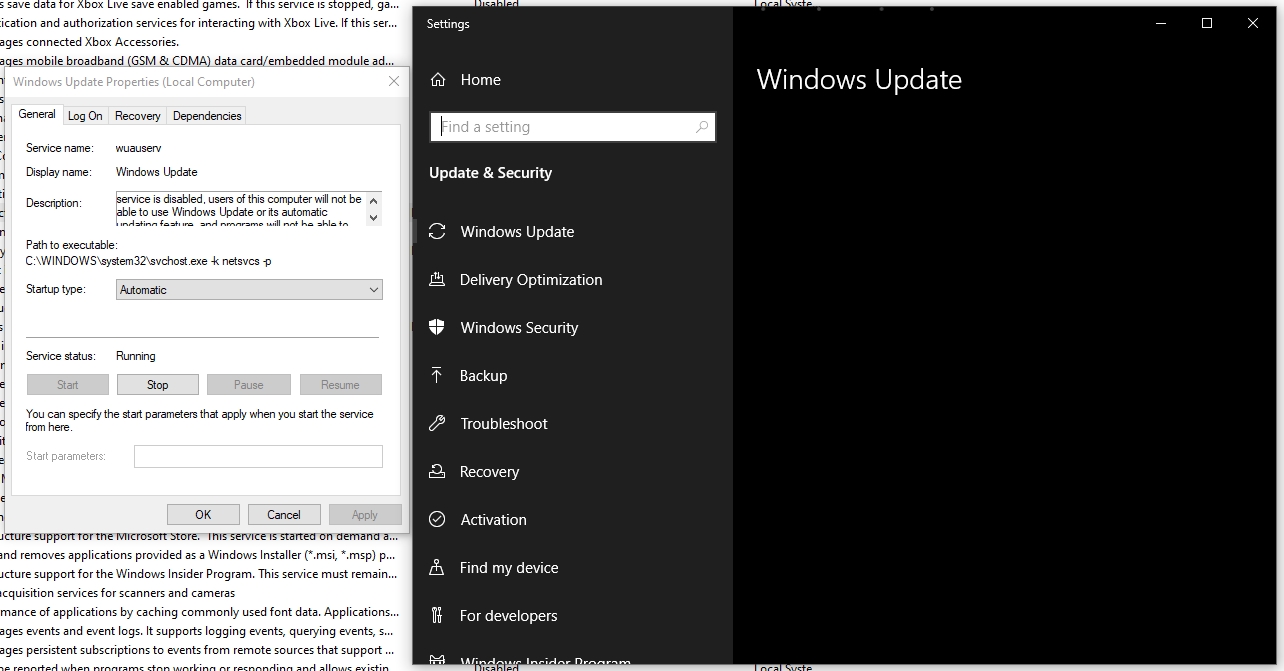Click the executable path C:\WINDOWS\system32\svchost.exe
Screen dimensions: 1284x671
click(148, 261)
